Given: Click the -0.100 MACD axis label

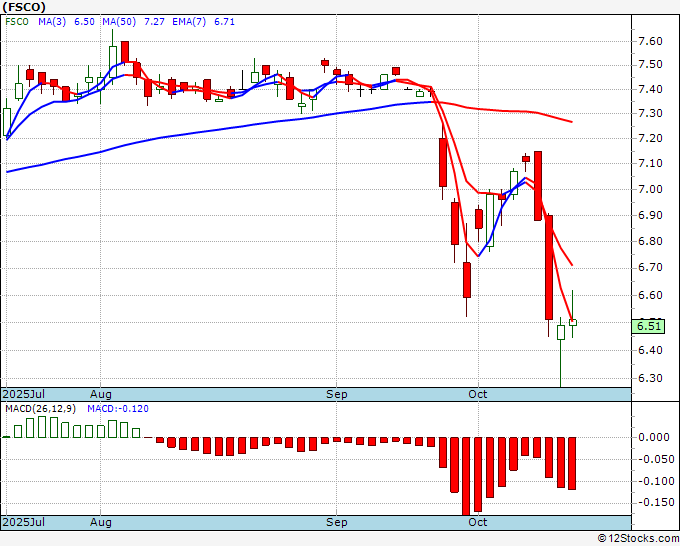Looking at the screenshot, I should (x=656, y=481).
